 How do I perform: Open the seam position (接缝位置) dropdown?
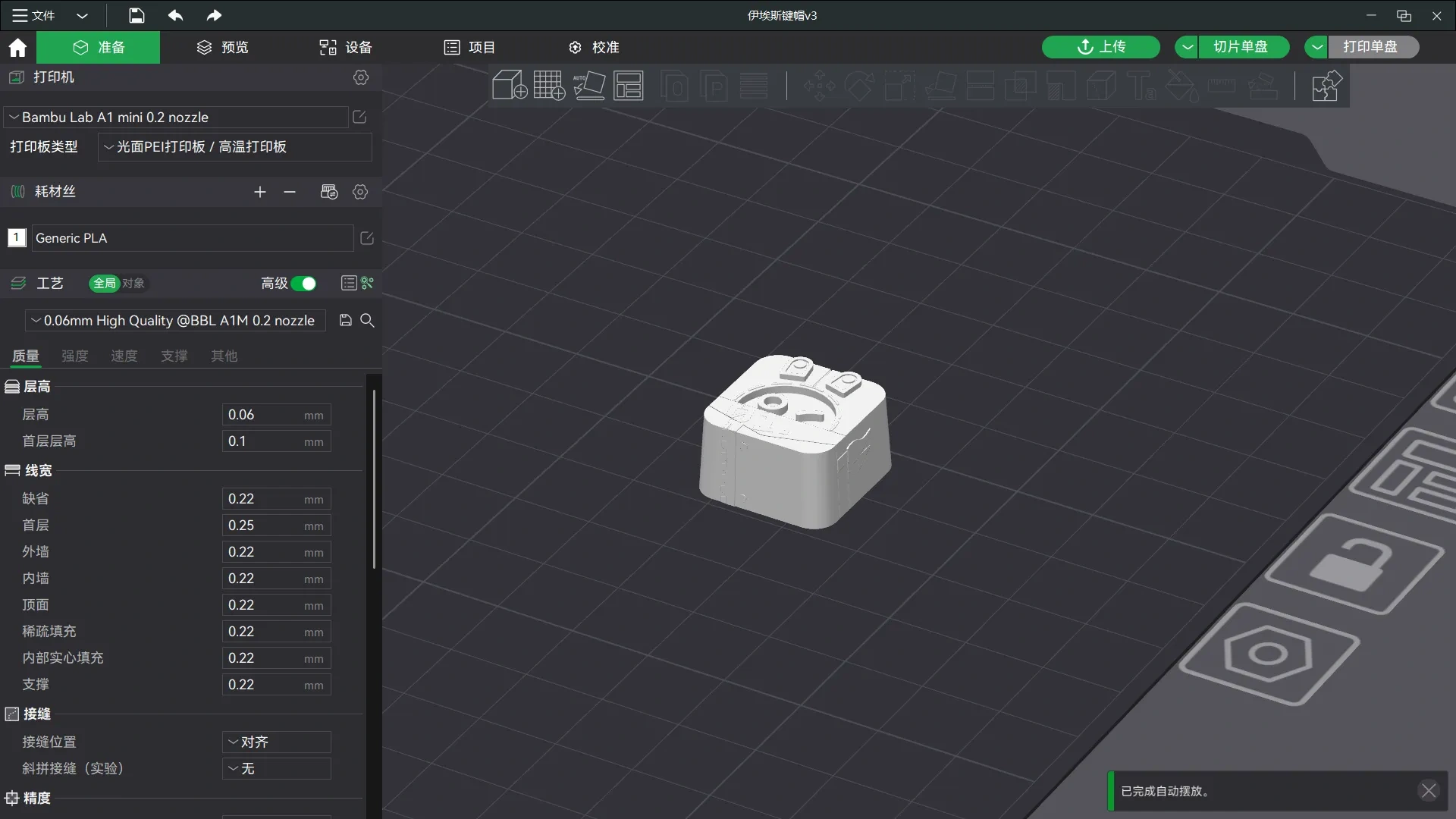277,742
